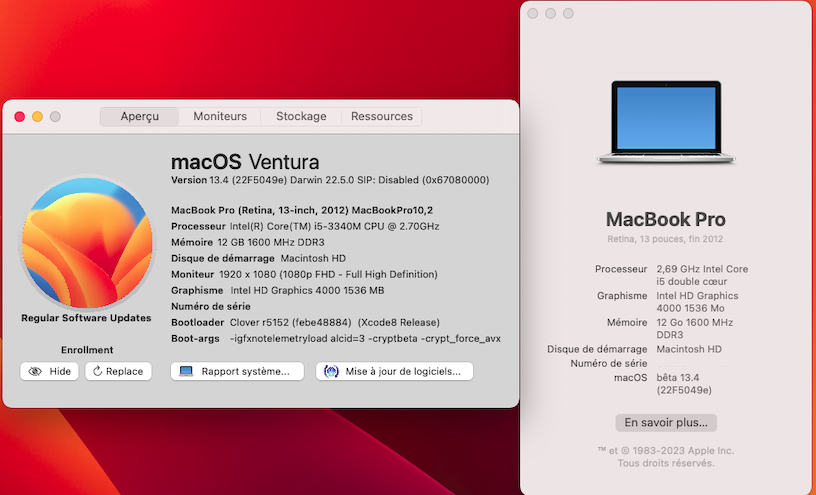The width and height of the screenshot is (816, 495).
Task: Open the Stockage tab
Action: (x=301, y=116)
